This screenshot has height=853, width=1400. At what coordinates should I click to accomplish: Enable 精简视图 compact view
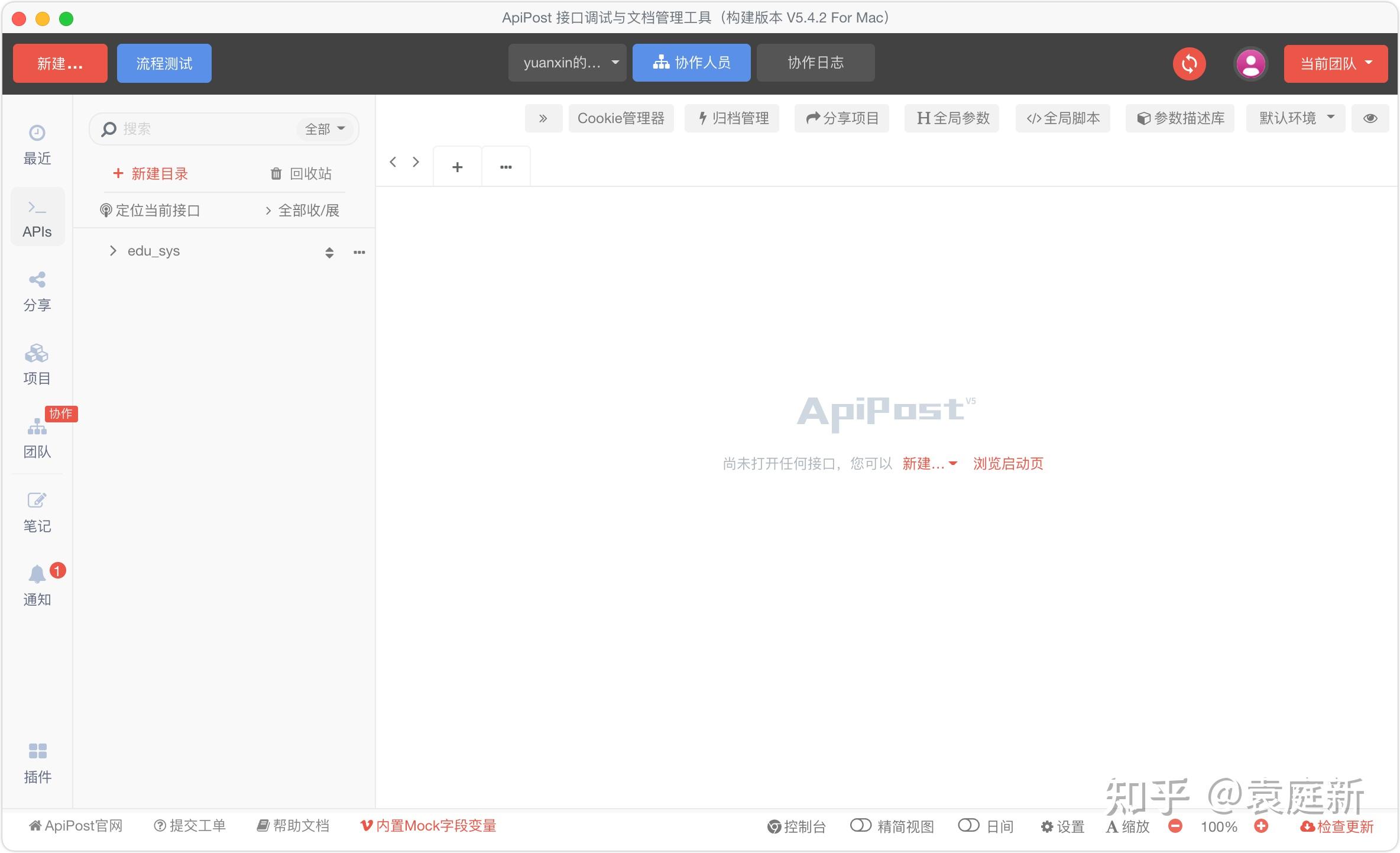[x=891, y=826]
